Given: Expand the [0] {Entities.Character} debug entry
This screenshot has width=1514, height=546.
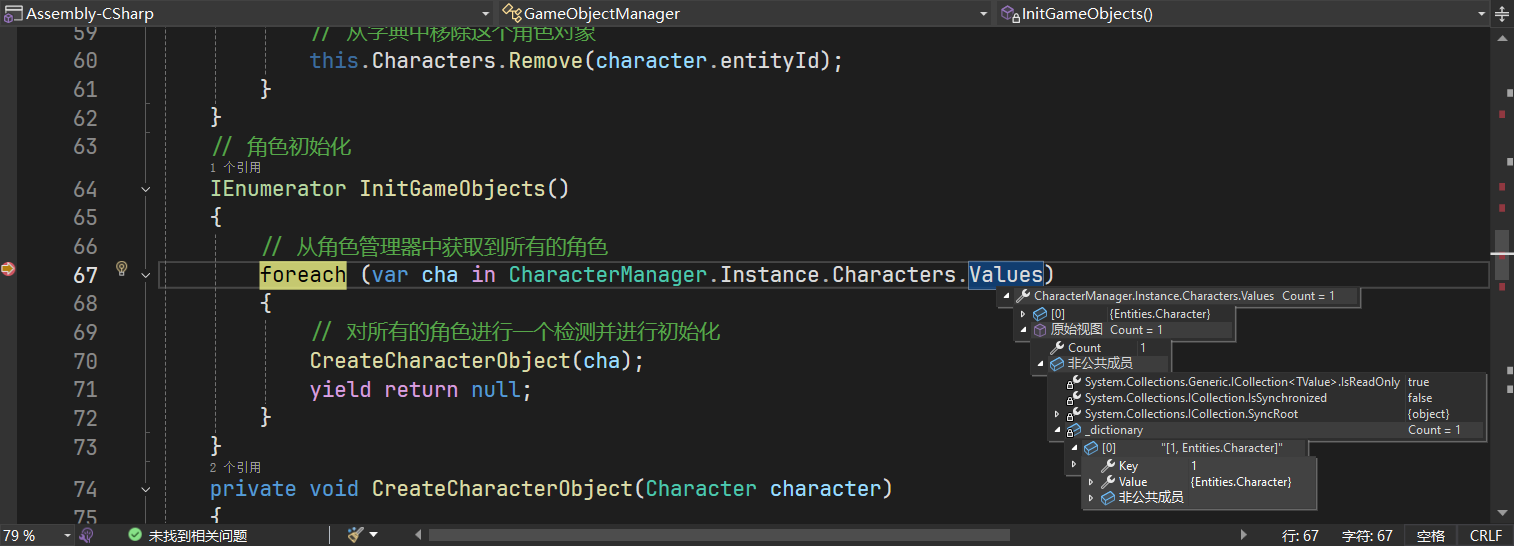Looking at the screenshot, I should pos(1023,314).
